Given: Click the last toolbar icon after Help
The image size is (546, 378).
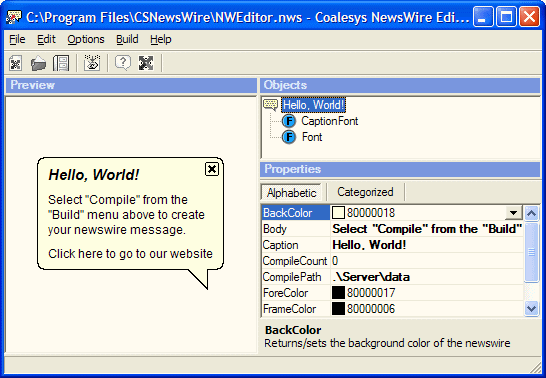Looking at the screenshot, I should point(146,63).
